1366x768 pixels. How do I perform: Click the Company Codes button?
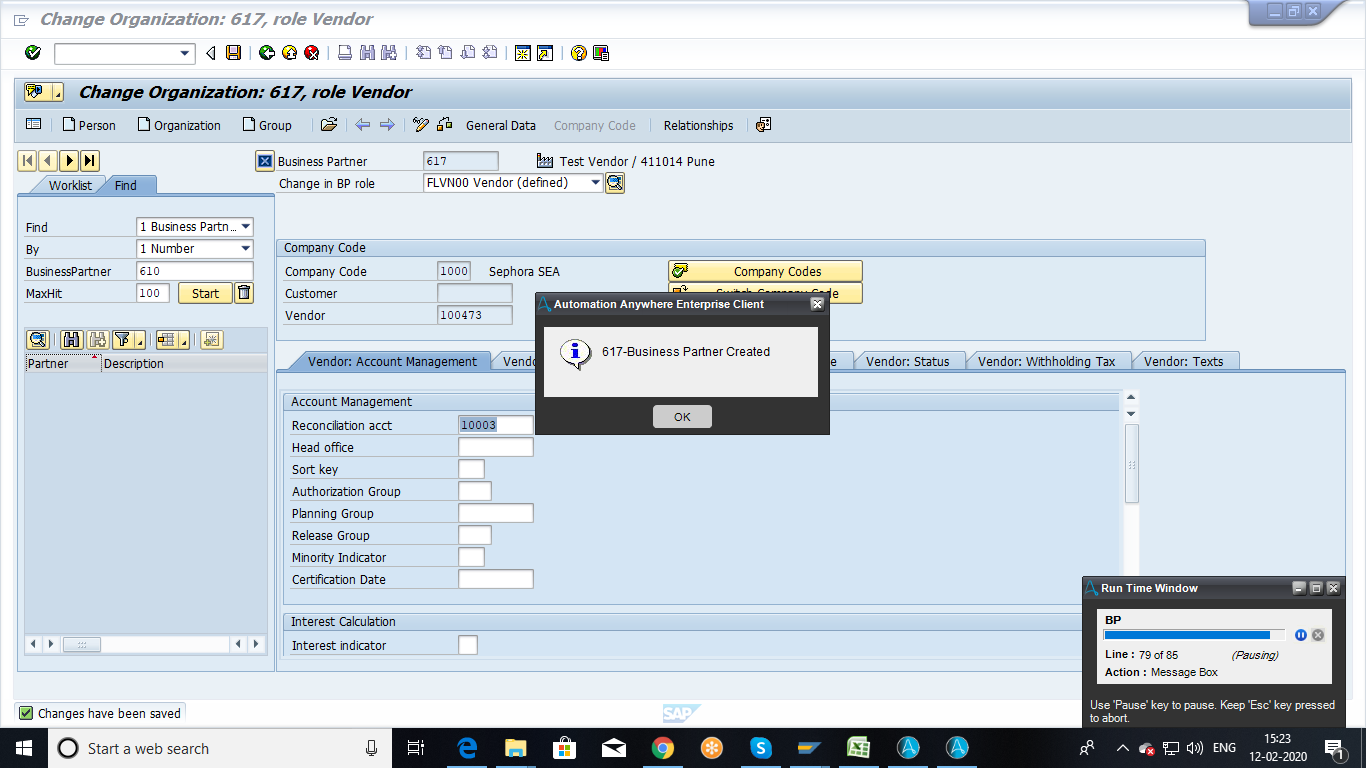765,271
